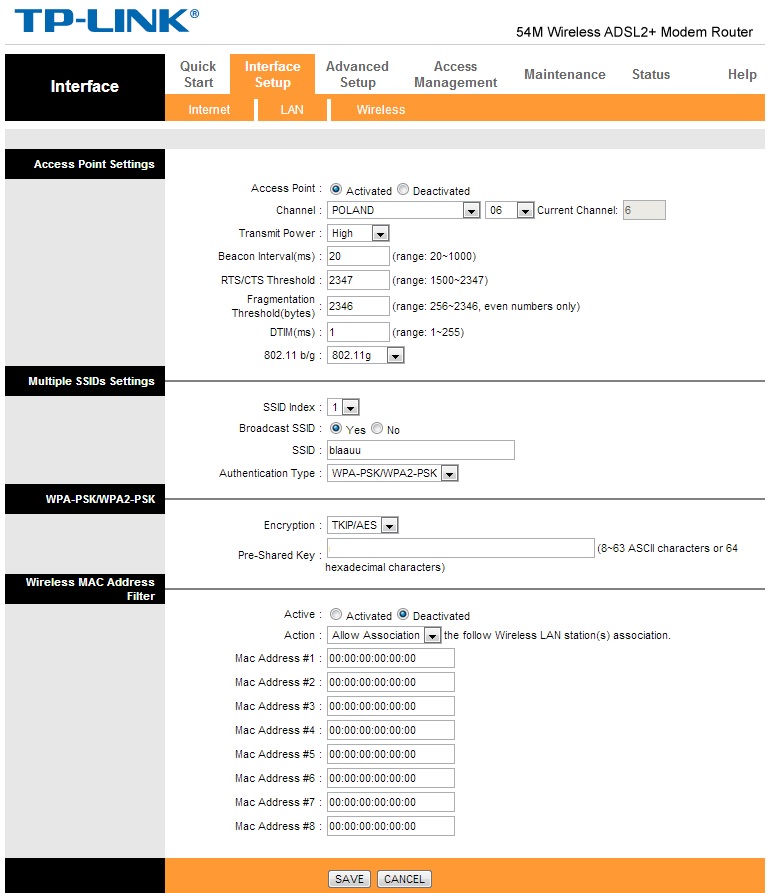Screen dimensions: 770x893
Task: Click the TP-LINK logo
Action: [x=107, y=21]
